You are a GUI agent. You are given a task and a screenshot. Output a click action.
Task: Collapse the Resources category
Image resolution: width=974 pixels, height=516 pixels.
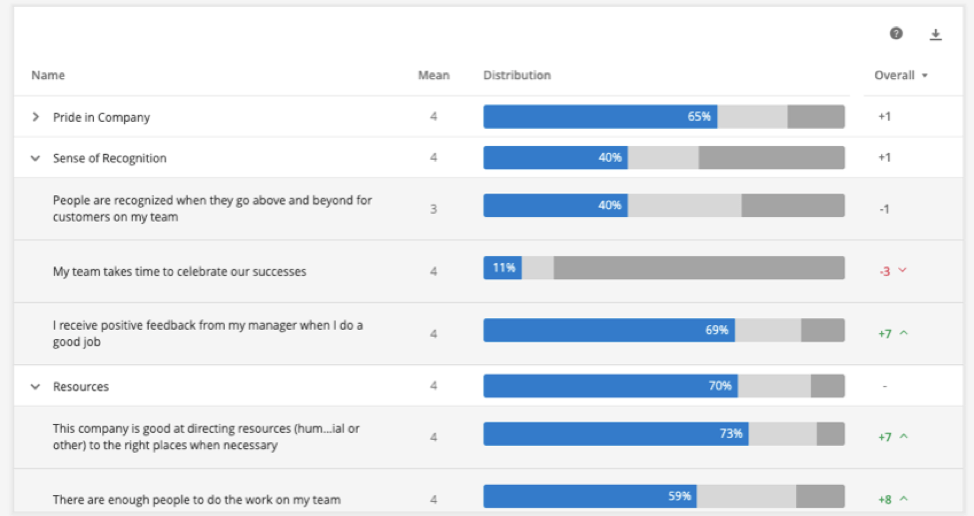[36, 387]
